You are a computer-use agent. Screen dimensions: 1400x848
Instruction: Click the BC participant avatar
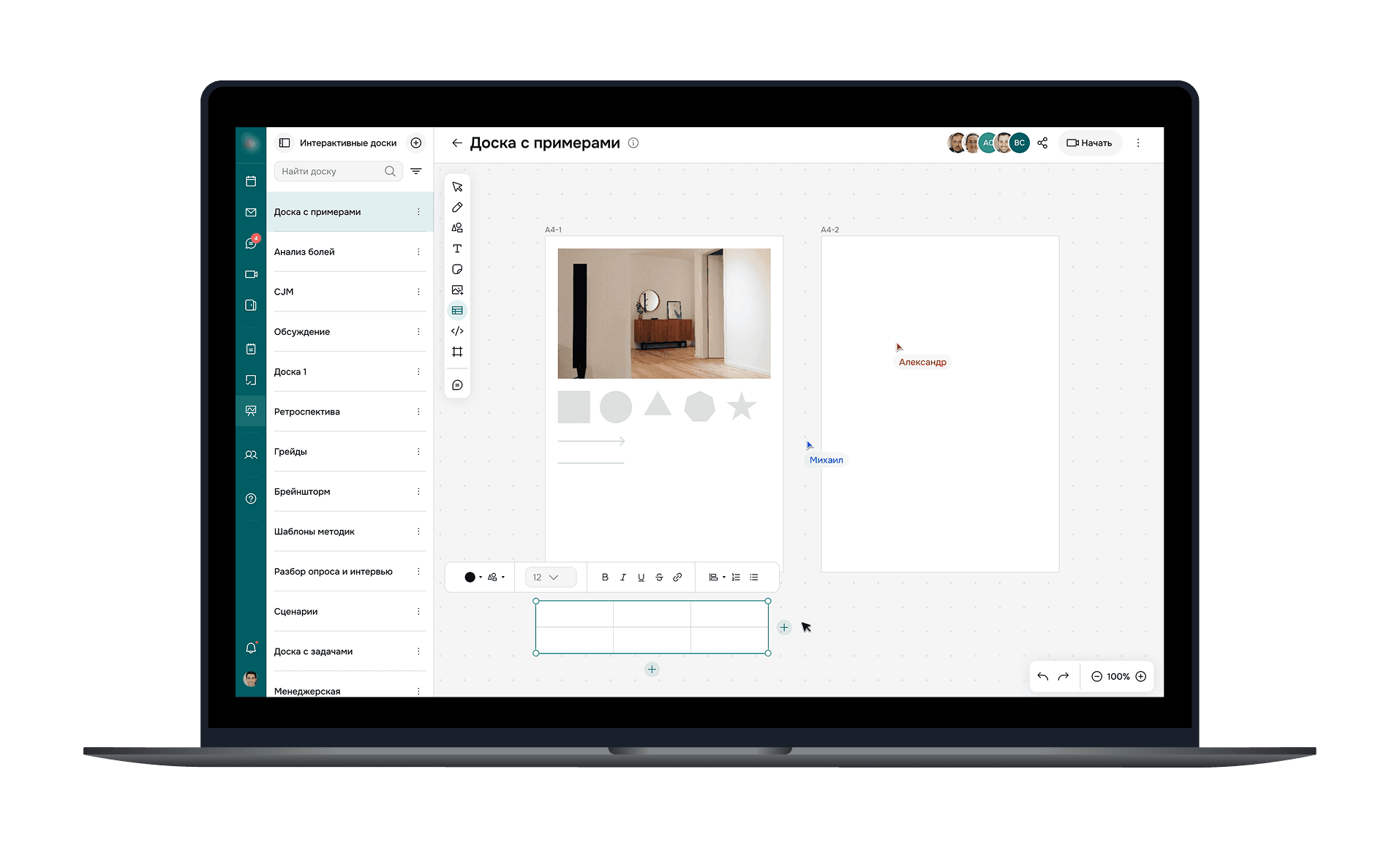[1020, 143]
